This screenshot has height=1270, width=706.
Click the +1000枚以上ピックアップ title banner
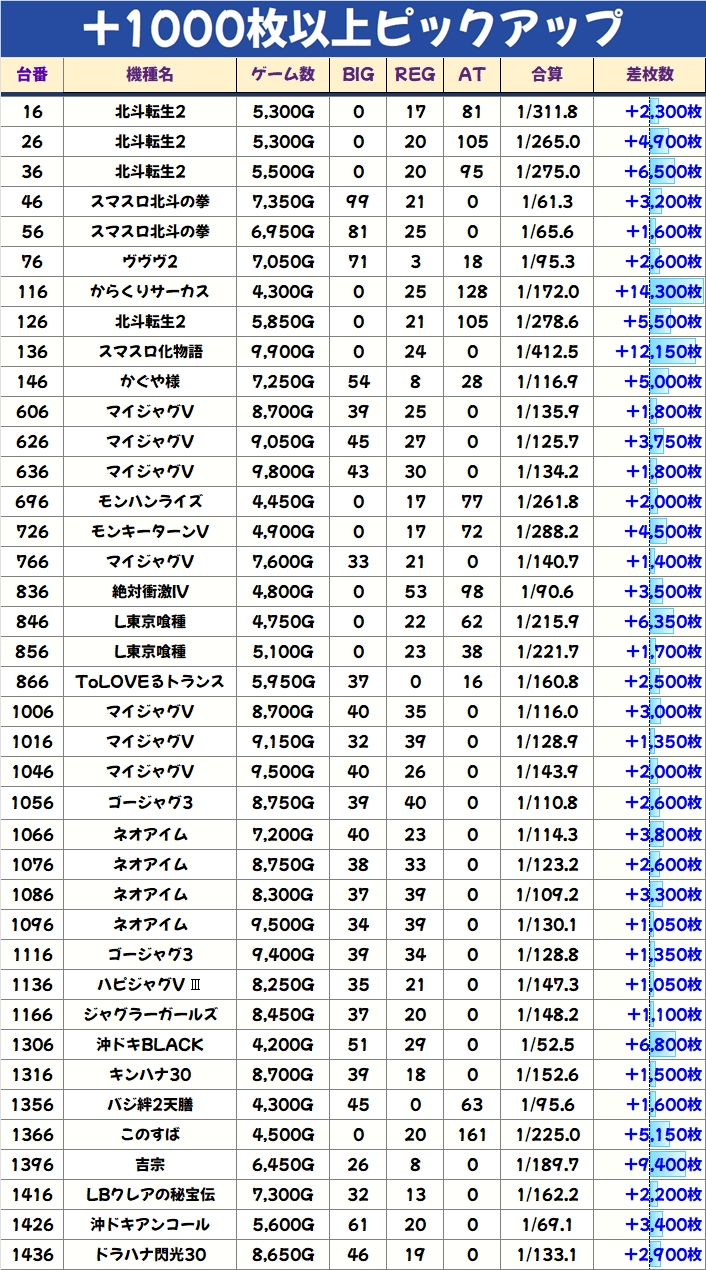pyautogui.click(x=353, y=29)
